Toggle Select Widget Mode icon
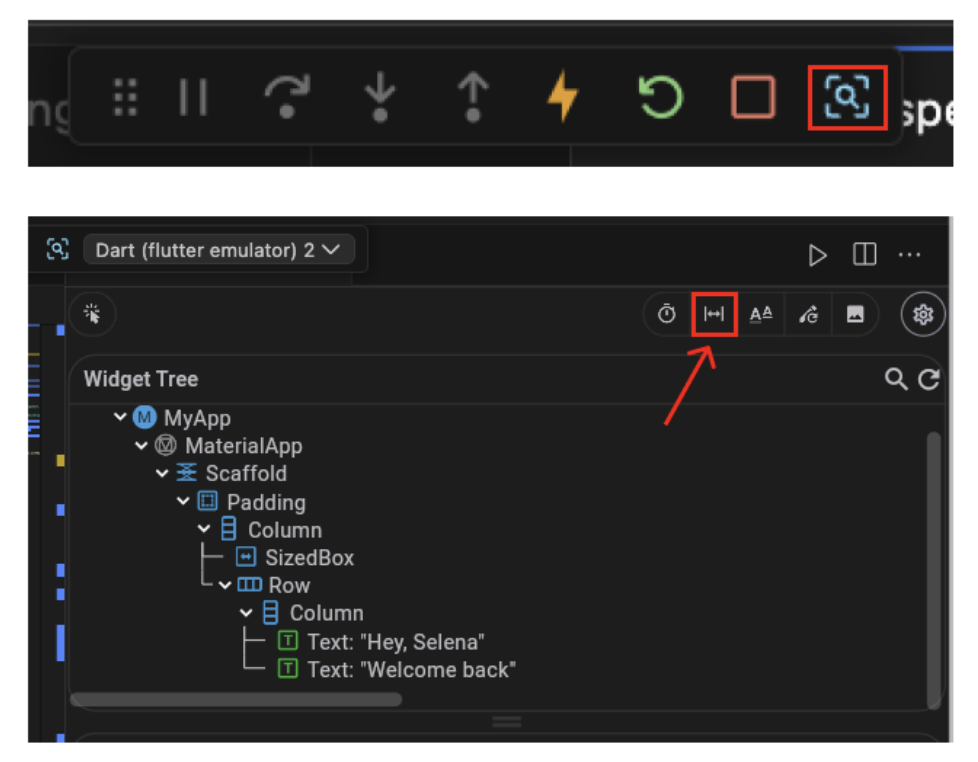Screen dimensions: 978x762 click(92, 314)
